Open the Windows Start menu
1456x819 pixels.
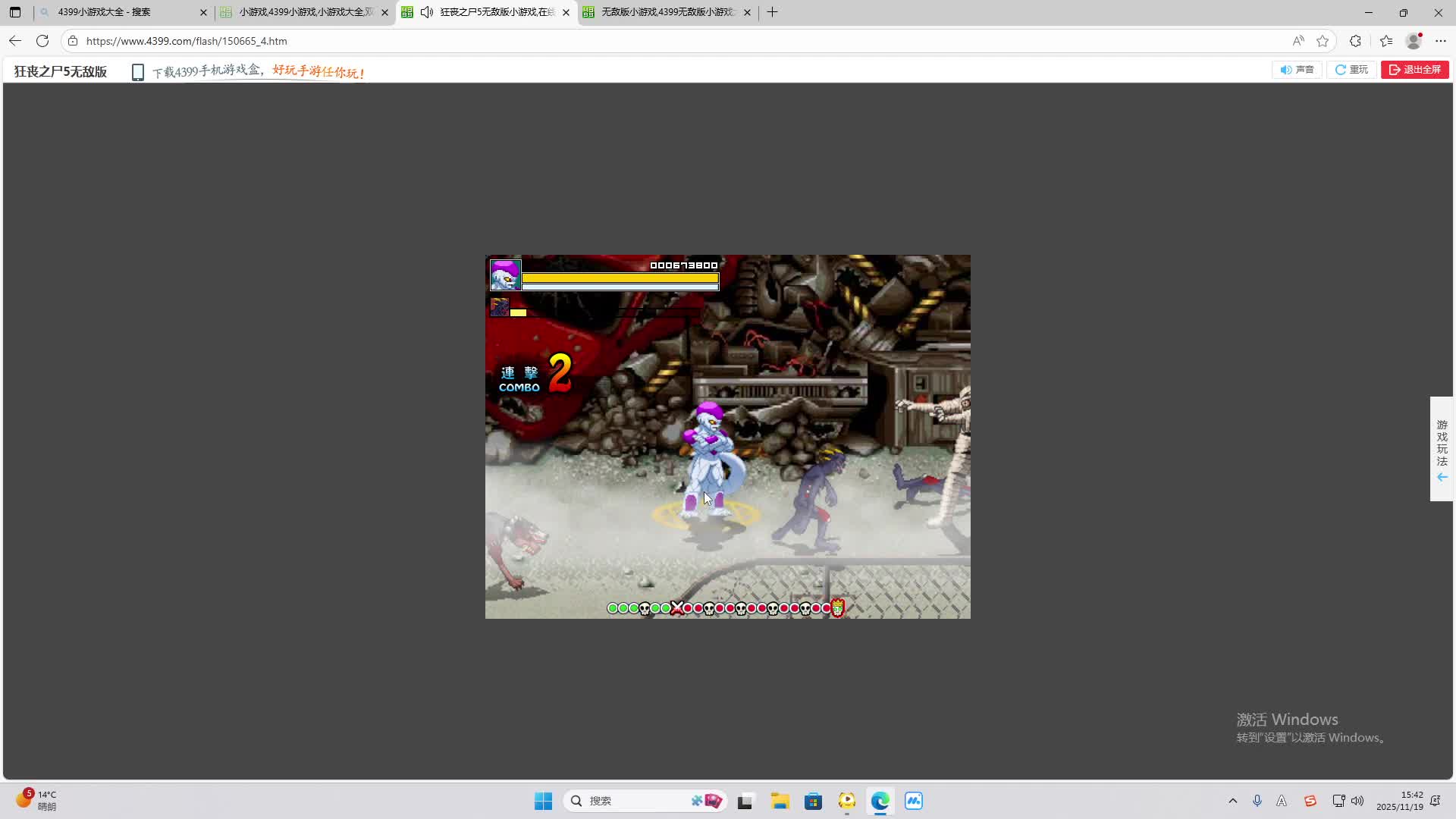coord(543,801)
